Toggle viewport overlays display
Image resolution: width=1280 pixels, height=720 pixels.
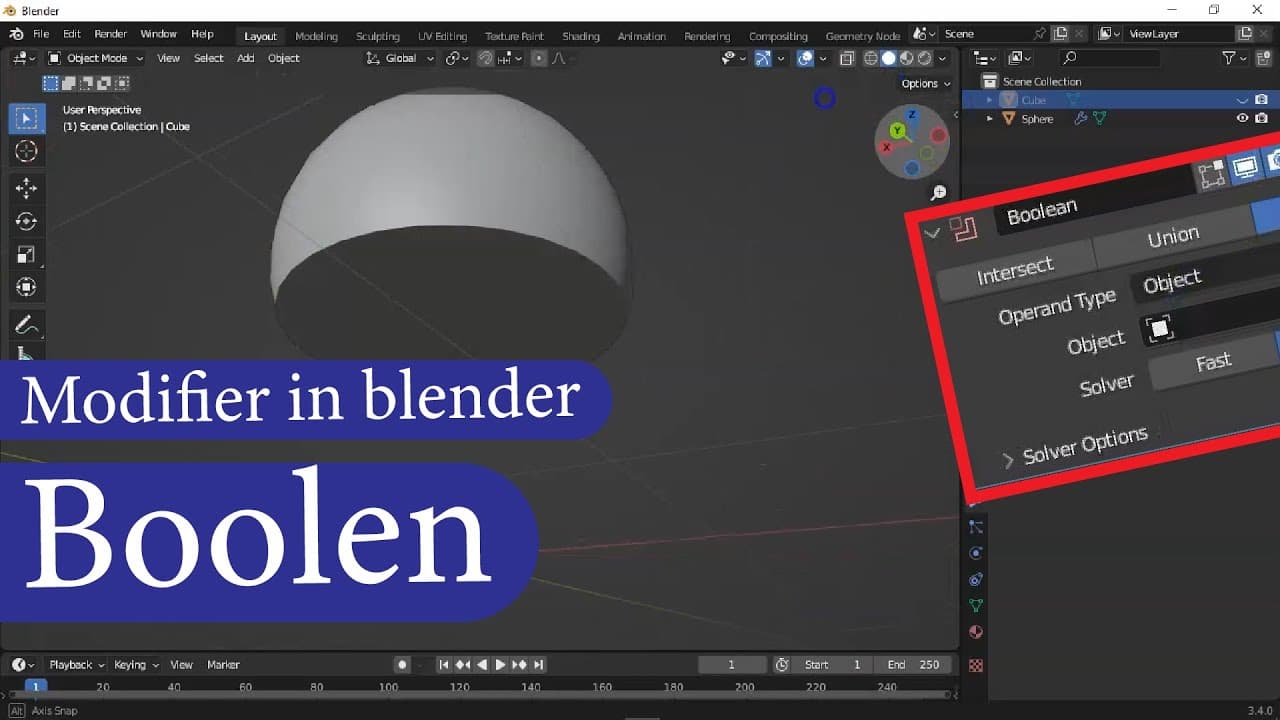tap(805, 58)
